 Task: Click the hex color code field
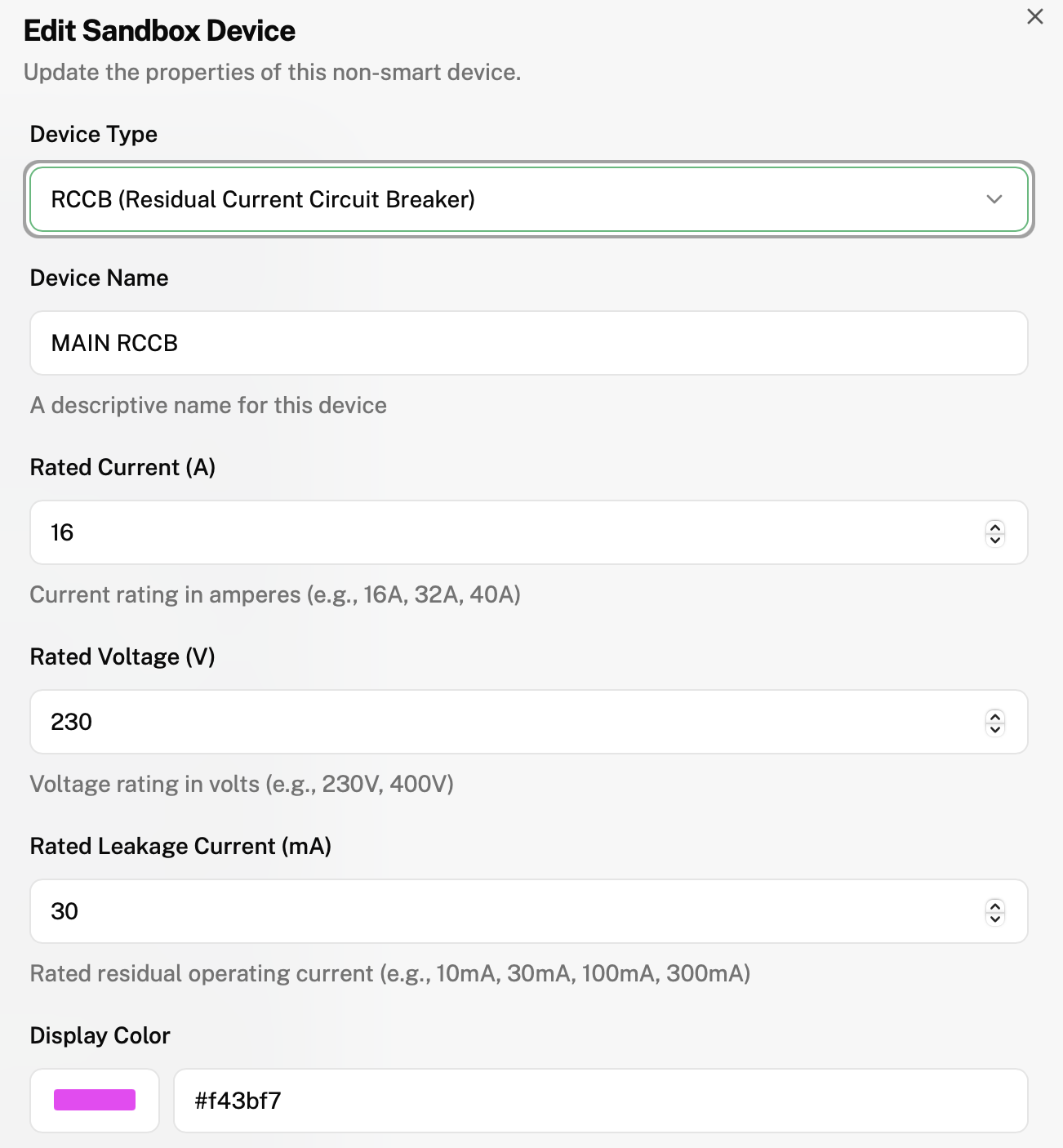pyautogui.click(x=600, y=1101)
